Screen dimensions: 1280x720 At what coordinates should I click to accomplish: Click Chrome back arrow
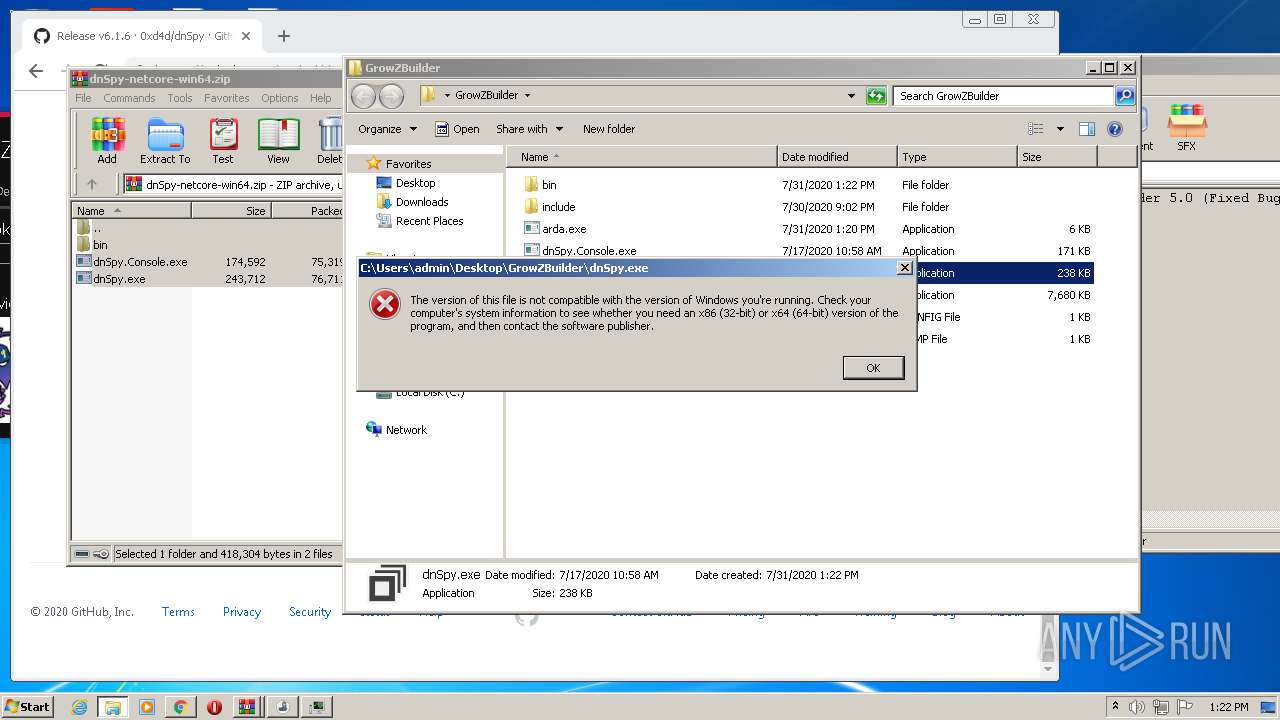[x=36, y=70]
